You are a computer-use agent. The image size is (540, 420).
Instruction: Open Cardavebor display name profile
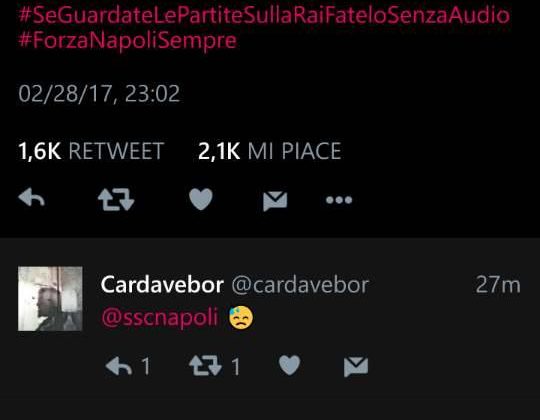(x=162, y=285)
